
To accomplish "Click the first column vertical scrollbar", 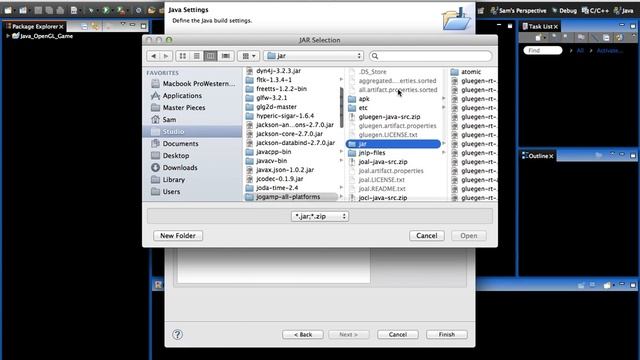I will point(341,108).
